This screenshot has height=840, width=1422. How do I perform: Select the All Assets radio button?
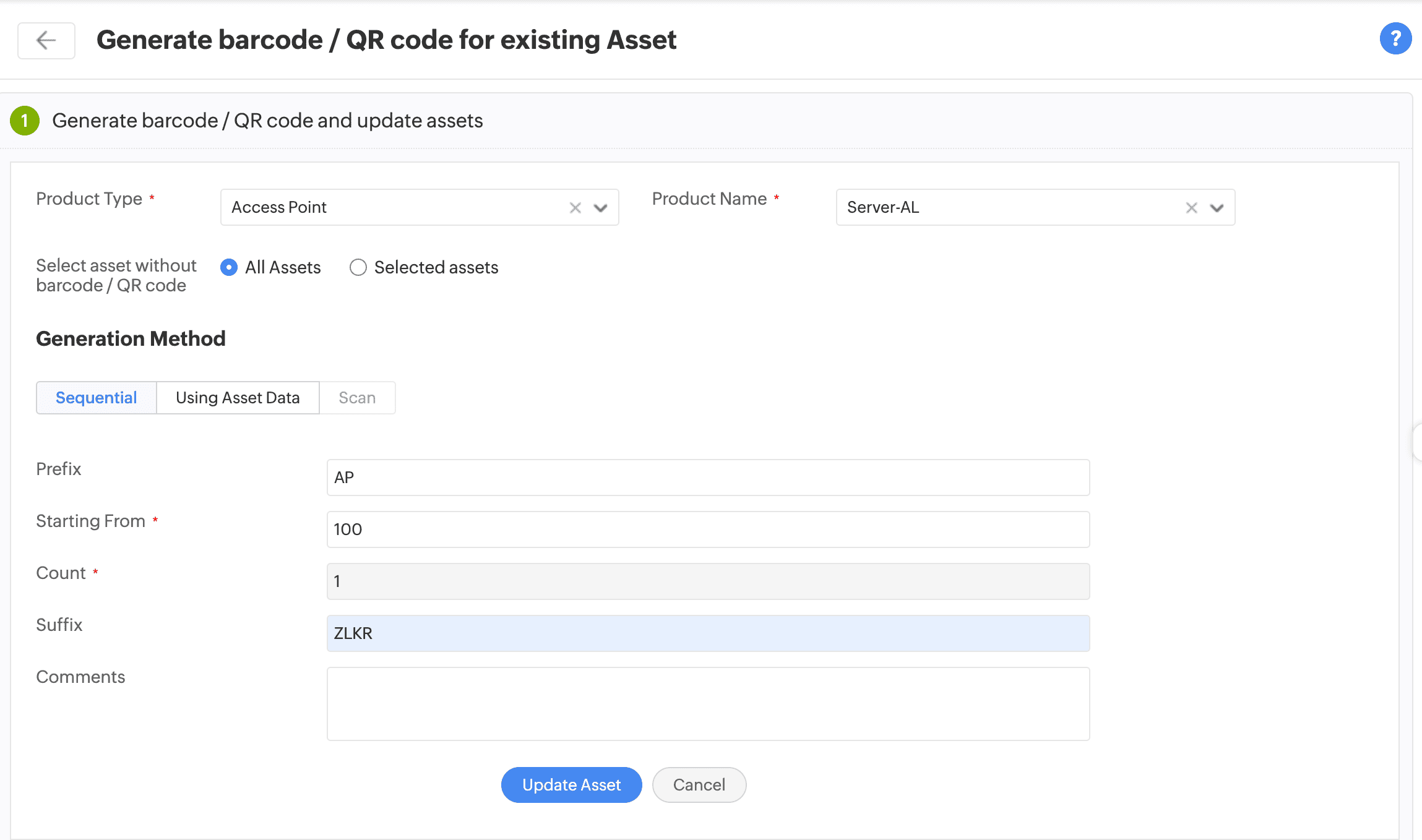point(229,267)
